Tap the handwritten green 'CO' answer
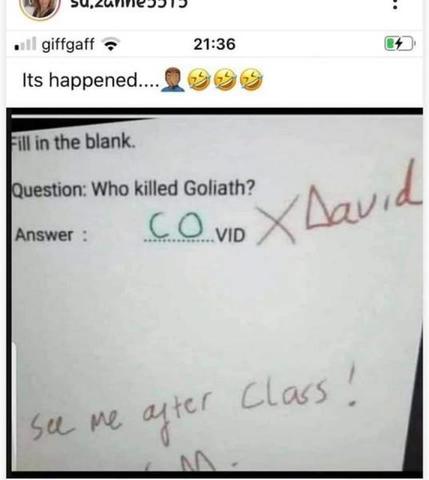 176,225
